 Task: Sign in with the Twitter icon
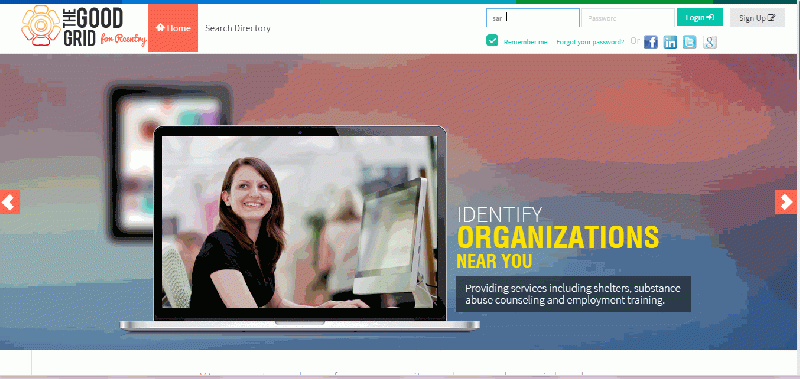[x=690, y=42]
